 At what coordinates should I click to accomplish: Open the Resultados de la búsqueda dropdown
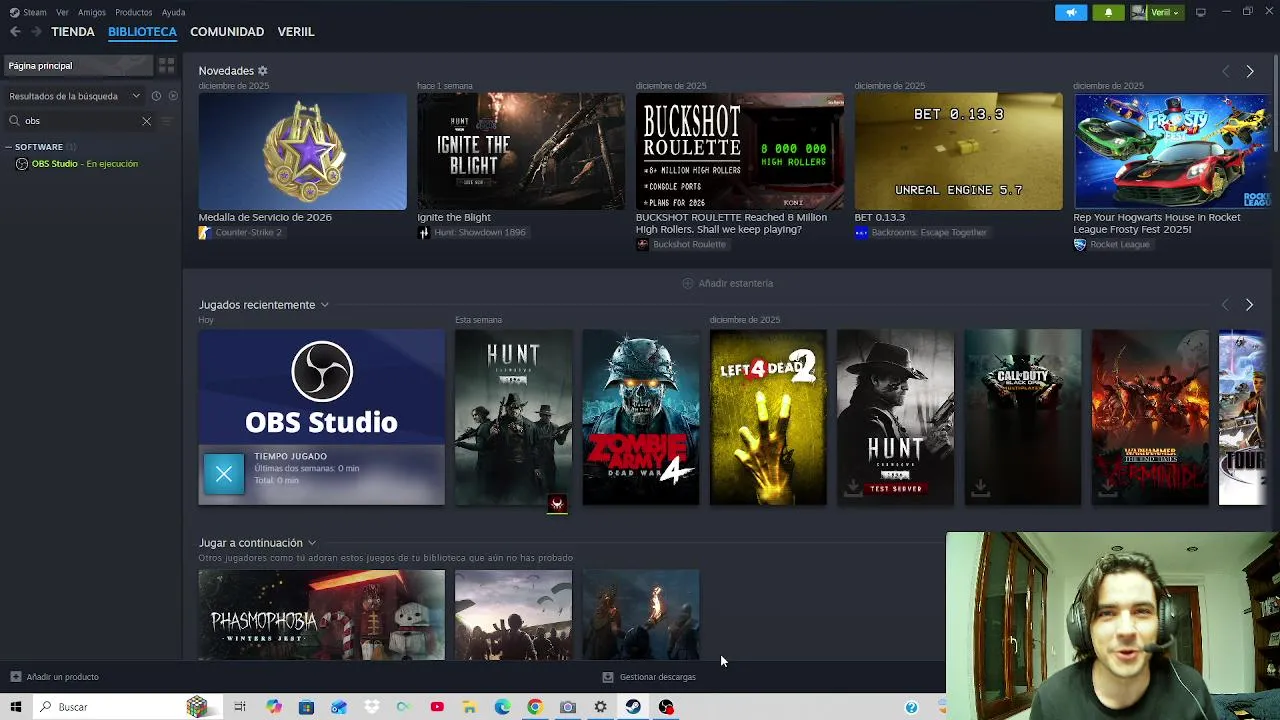point(75,96)
